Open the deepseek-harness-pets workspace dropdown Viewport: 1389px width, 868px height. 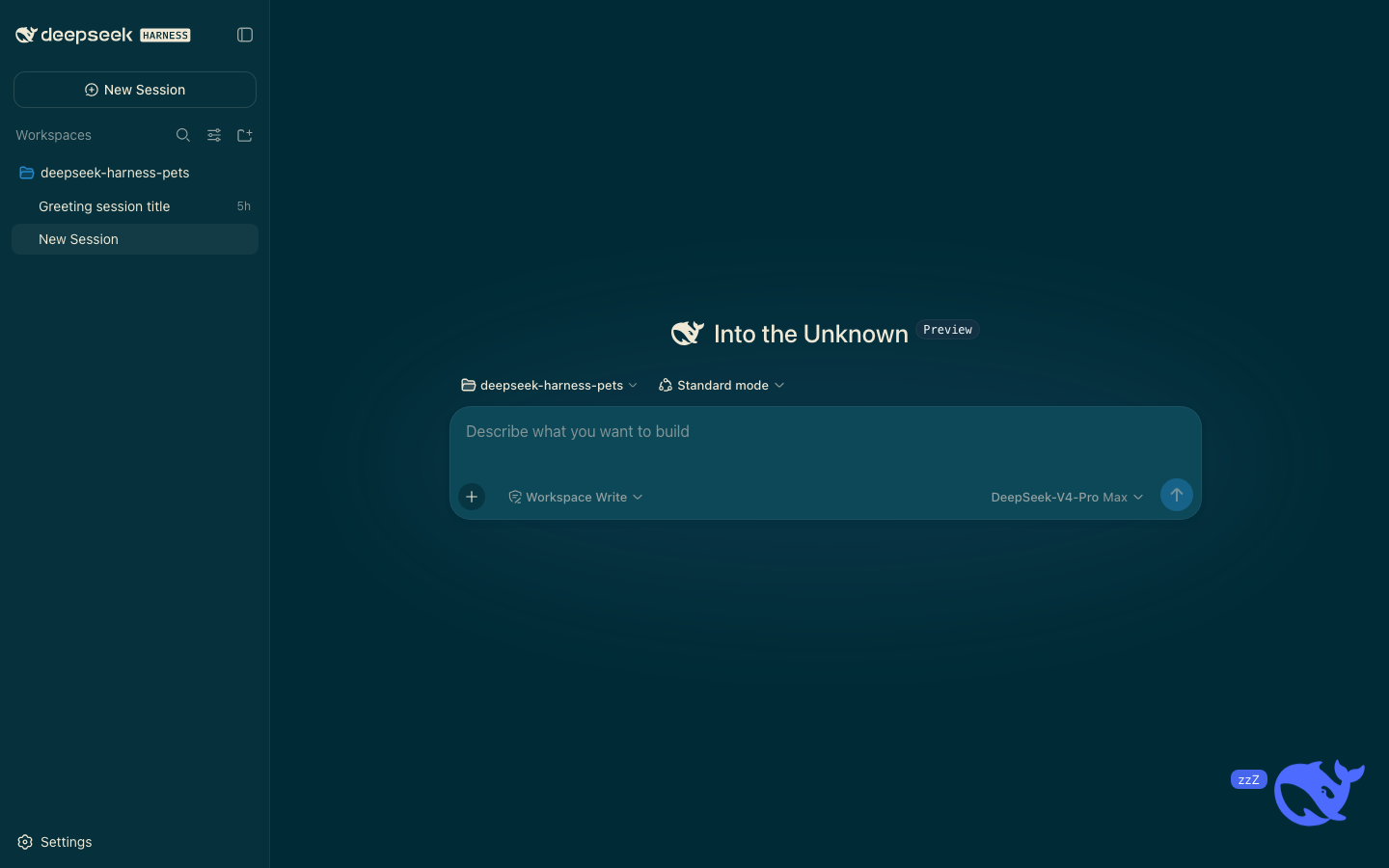click(550, 385)
